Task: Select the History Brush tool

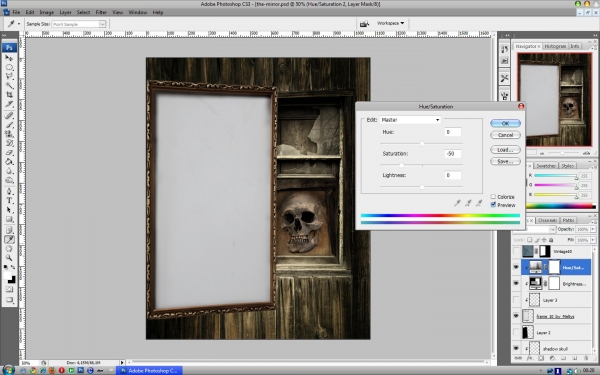Action: coord(9,143)
